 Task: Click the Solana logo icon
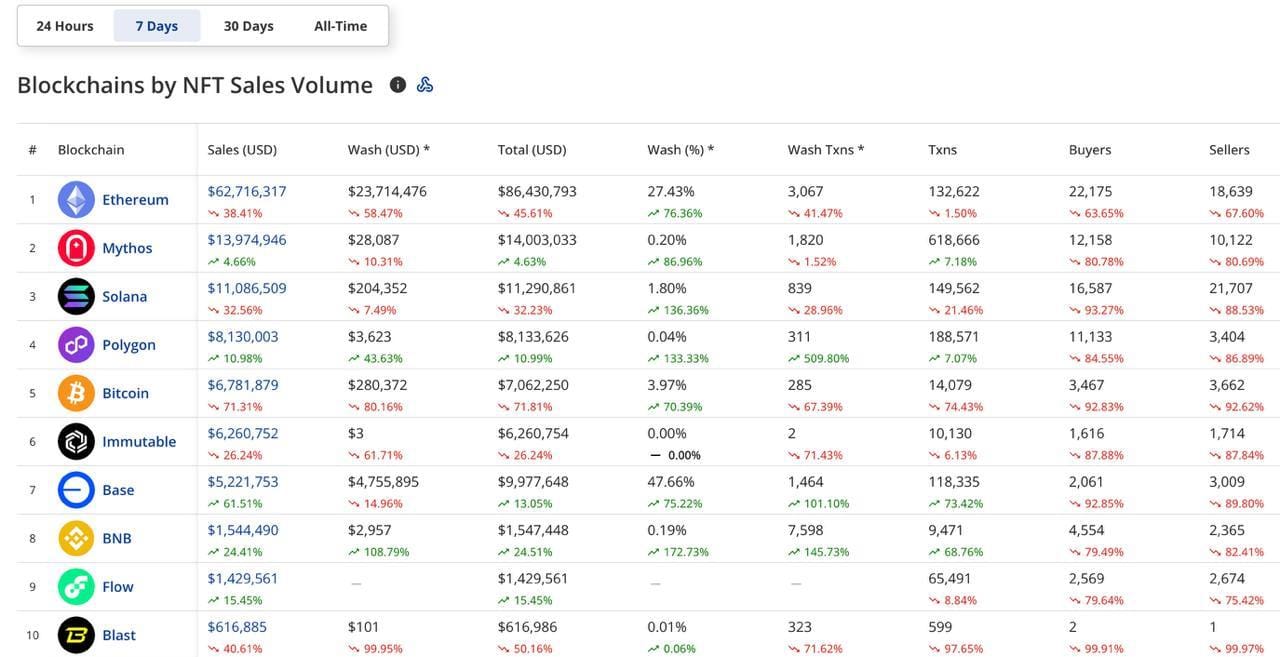tap(76, 297)
